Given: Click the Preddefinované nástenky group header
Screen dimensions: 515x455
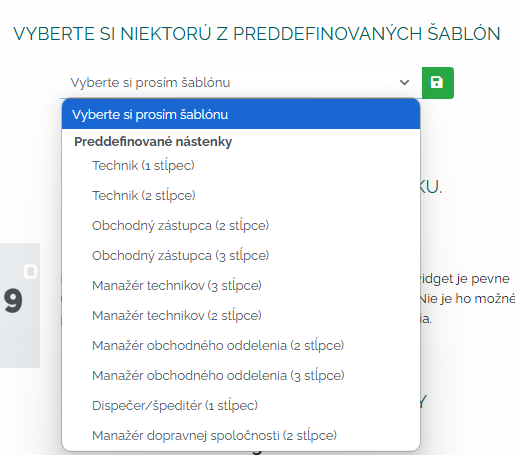Looking at the screenshot, I should [153, 142].
